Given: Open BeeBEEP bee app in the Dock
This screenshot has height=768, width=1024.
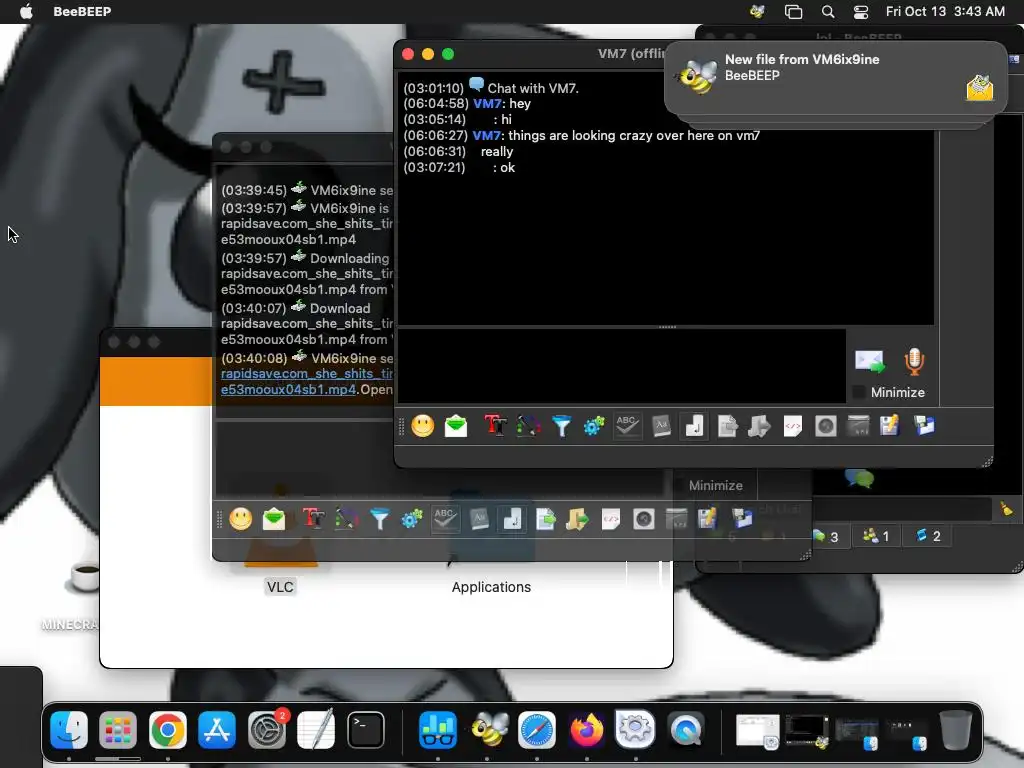Looking at the screenshot, I should coord(488,729).
